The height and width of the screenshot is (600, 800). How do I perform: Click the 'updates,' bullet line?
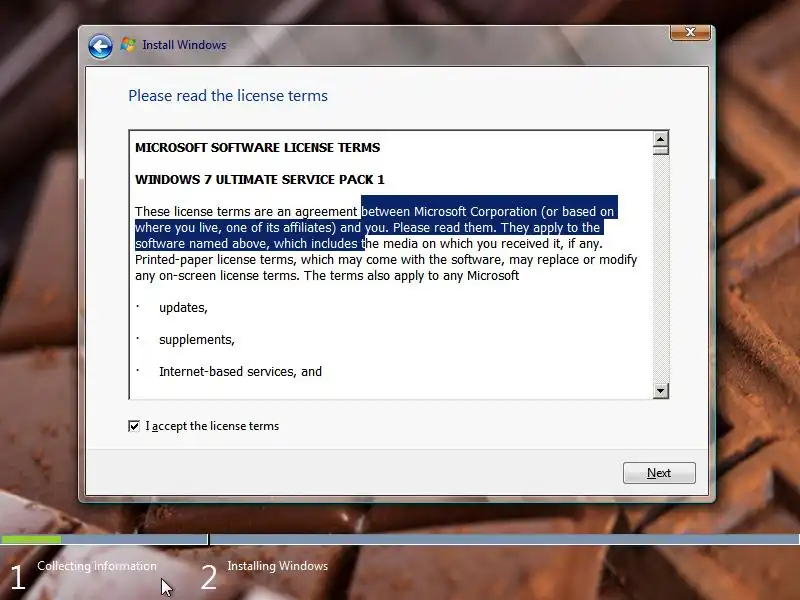coord(183,308)
